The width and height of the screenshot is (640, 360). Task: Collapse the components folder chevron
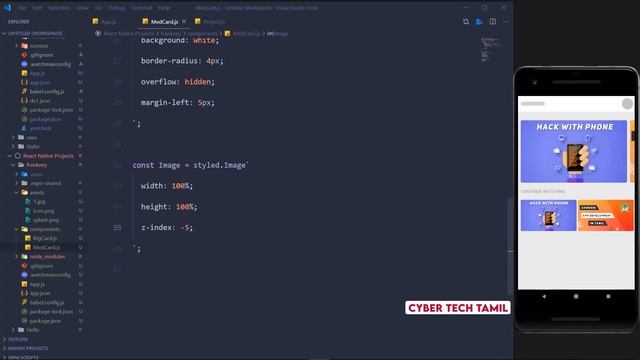(x=16, y=229)
